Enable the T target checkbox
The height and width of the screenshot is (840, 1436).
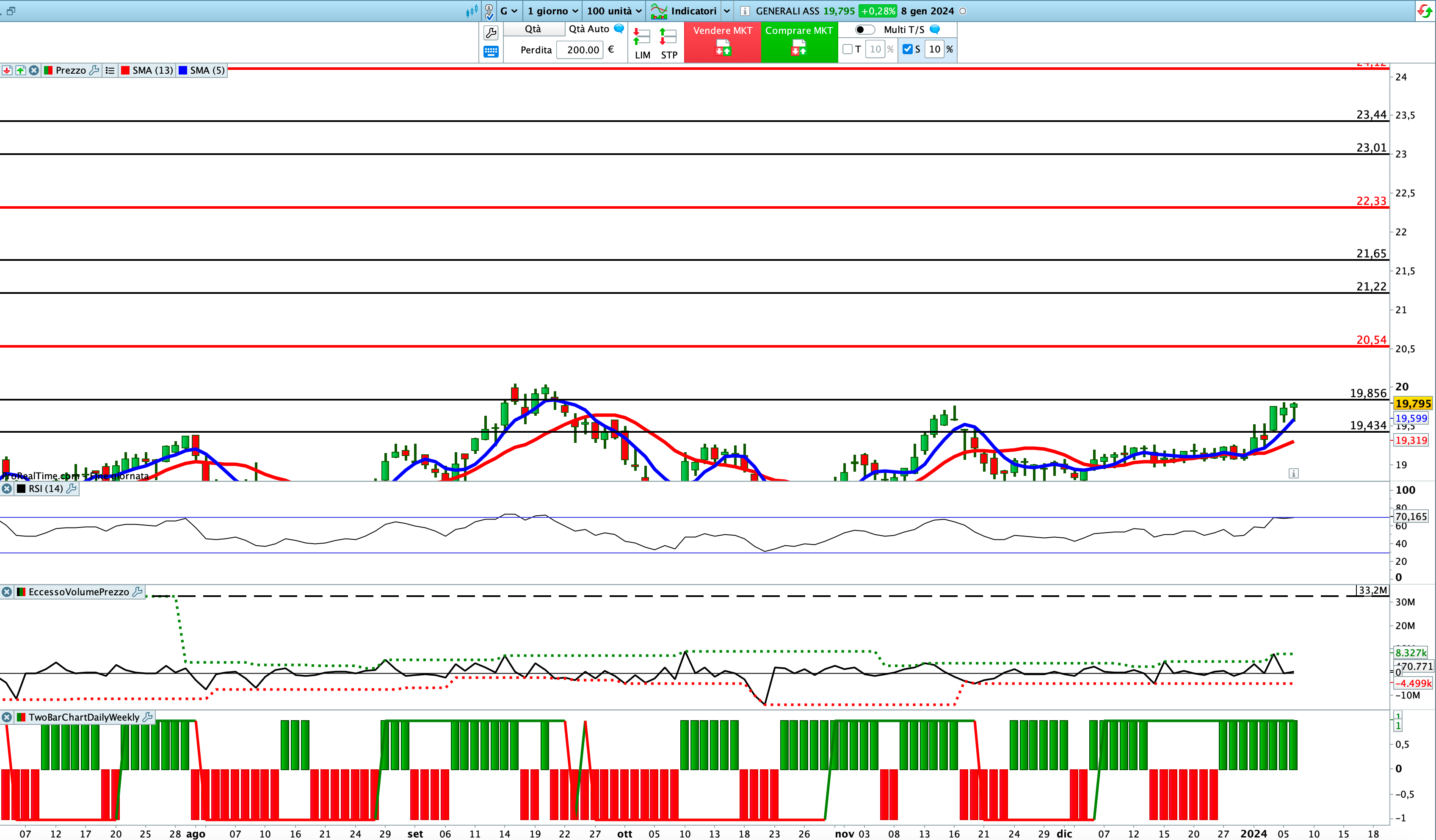coord(848,49)
